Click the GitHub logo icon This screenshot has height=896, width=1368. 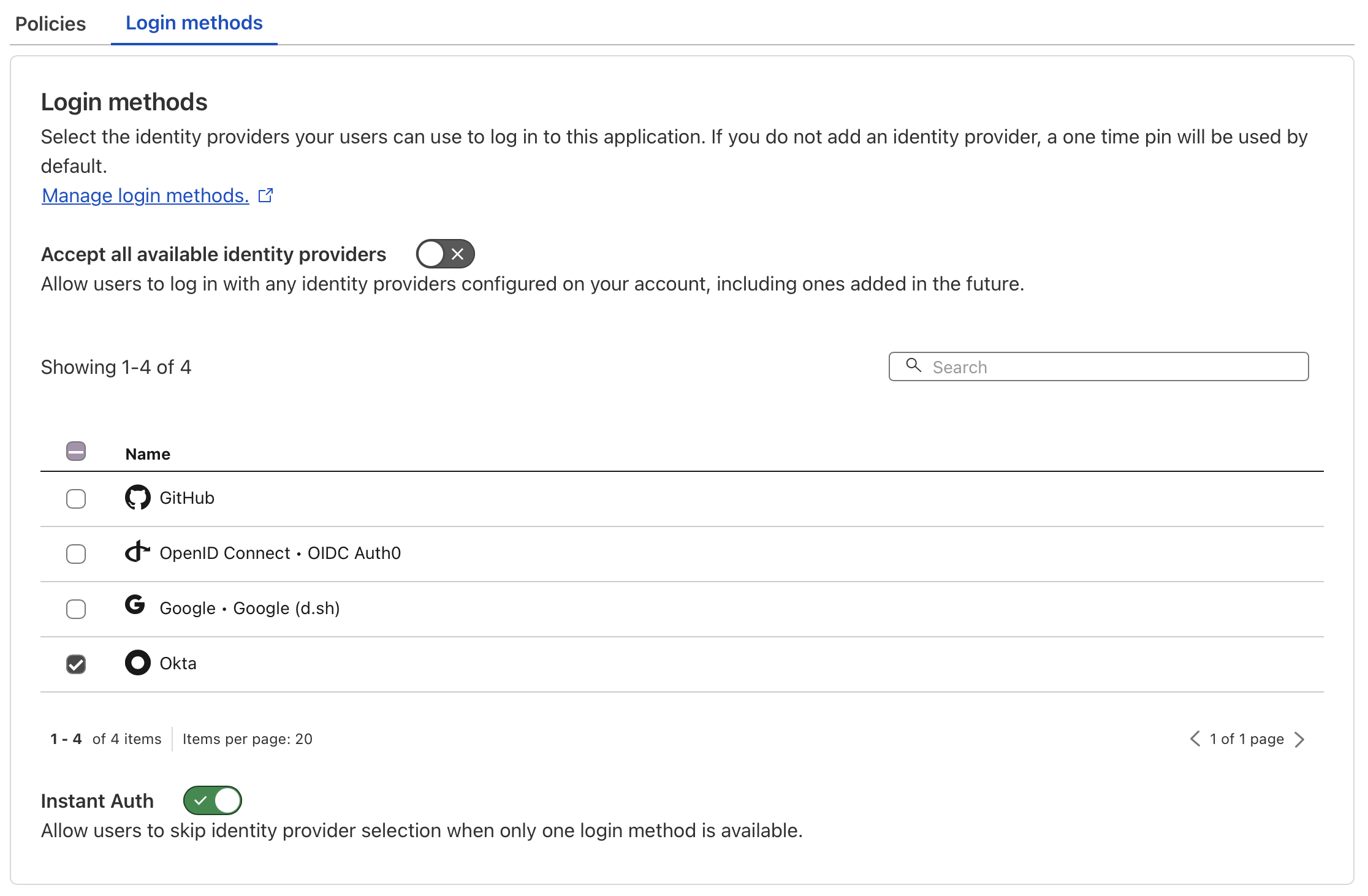(x=137, y=498)
